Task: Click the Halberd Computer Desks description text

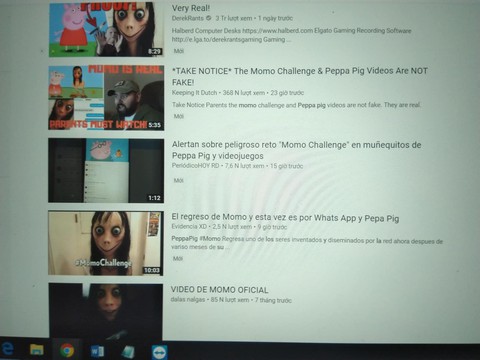Action: (291, 35)
